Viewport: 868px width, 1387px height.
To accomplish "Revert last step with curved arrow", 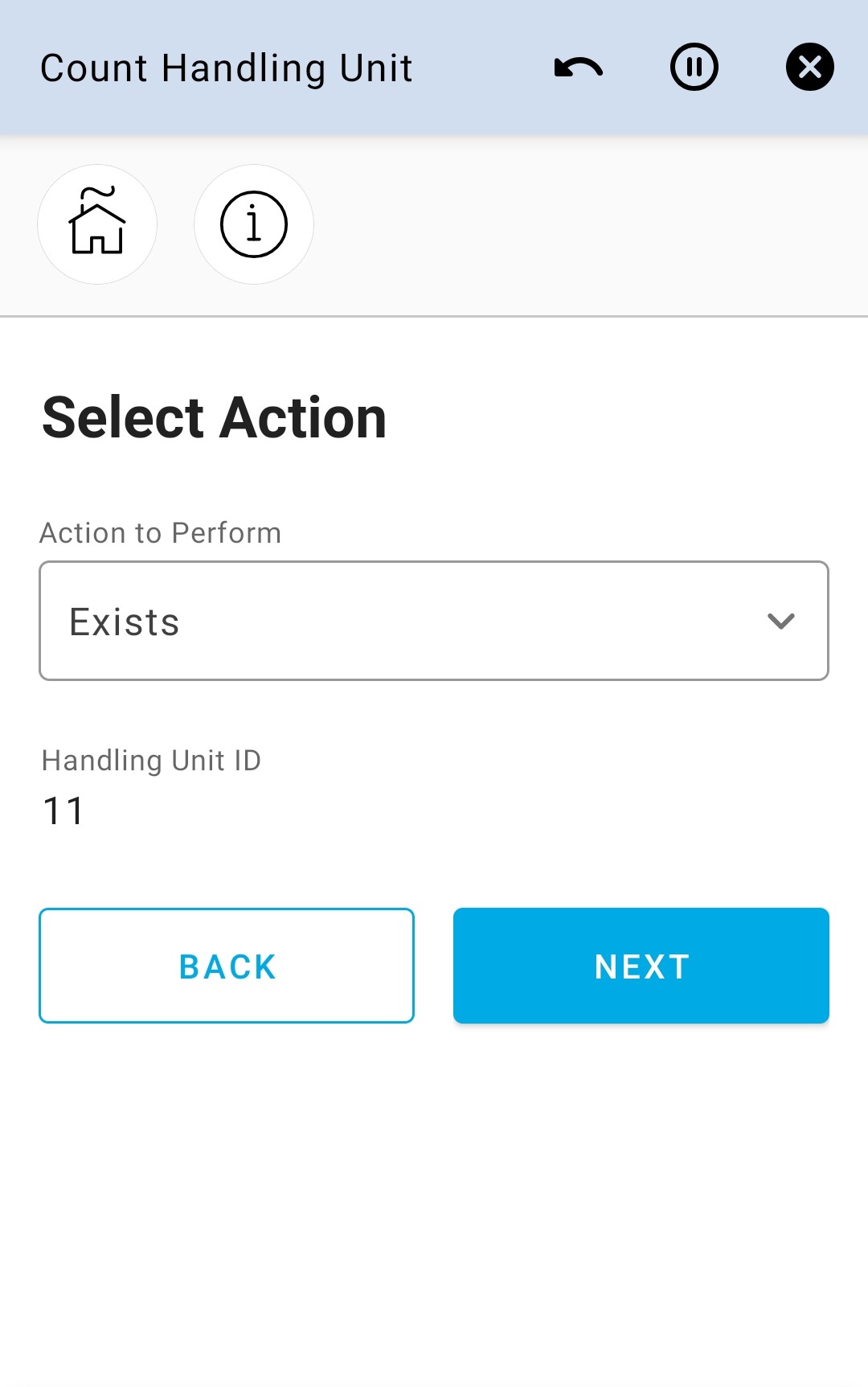I will [579, 68].
